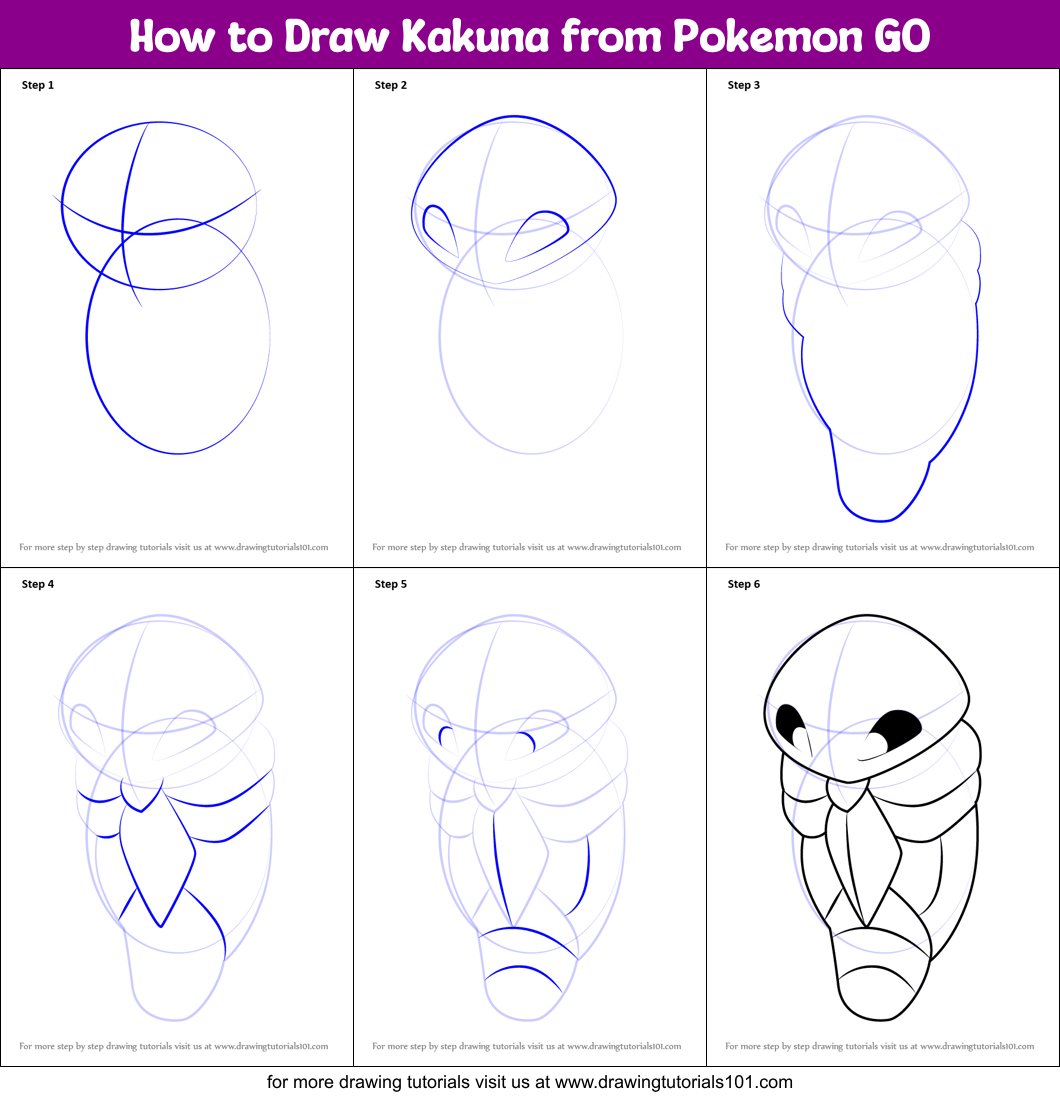The image size is (1060, 1097).
Task: Open drawingtutorials101.com link under Step 3
Action: tap(880, 547)
